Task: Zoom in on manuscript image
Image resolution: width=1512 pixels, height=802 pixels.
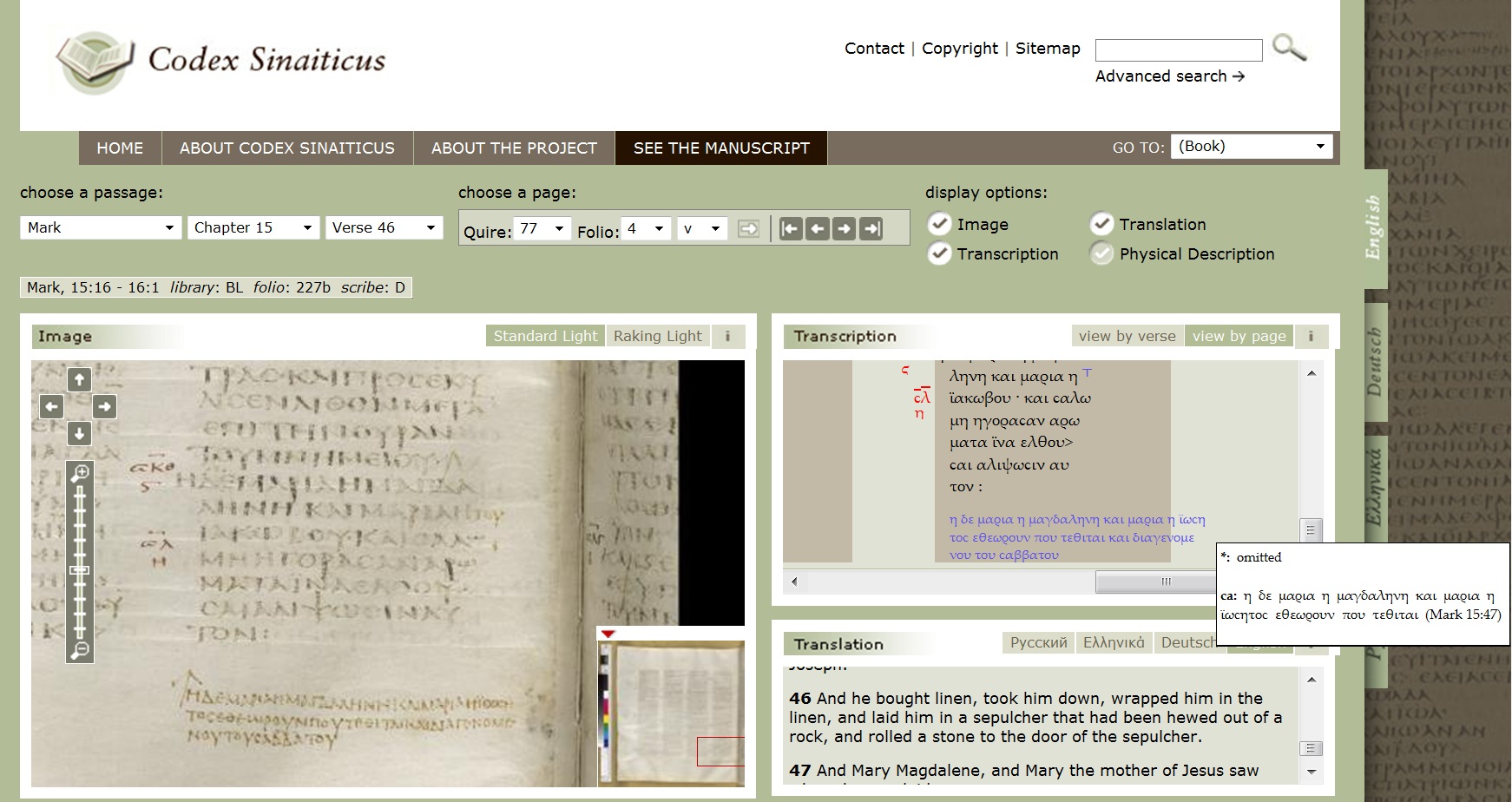Action: point(80,473)
